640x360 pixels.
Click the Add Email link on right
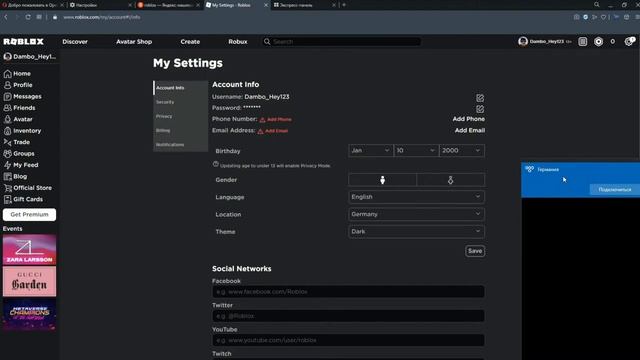tap(470, 130)
